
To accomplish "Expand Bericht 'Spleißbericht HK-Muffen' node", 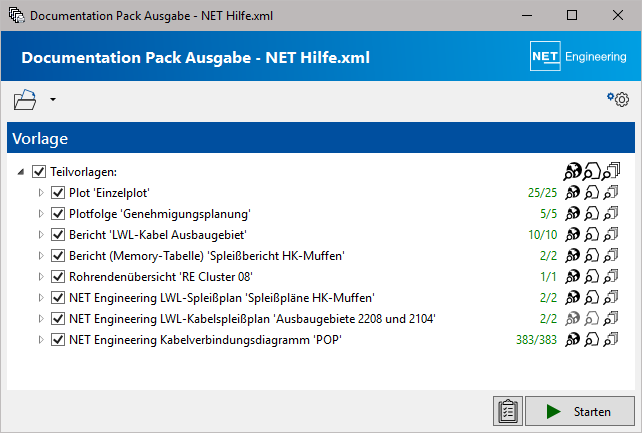I will coord(41,256).
